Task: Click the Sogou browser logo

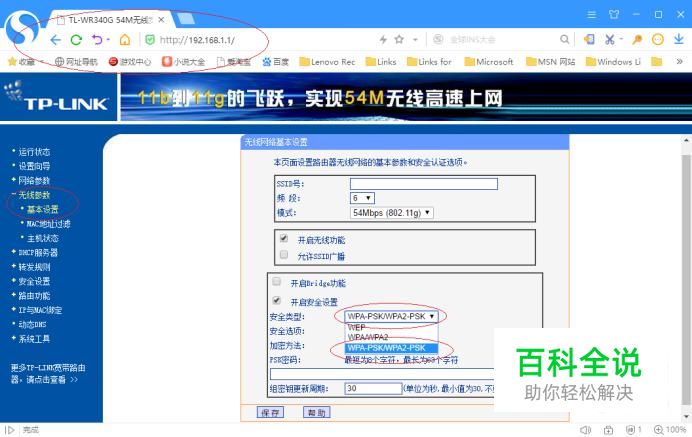Action: 22,27
